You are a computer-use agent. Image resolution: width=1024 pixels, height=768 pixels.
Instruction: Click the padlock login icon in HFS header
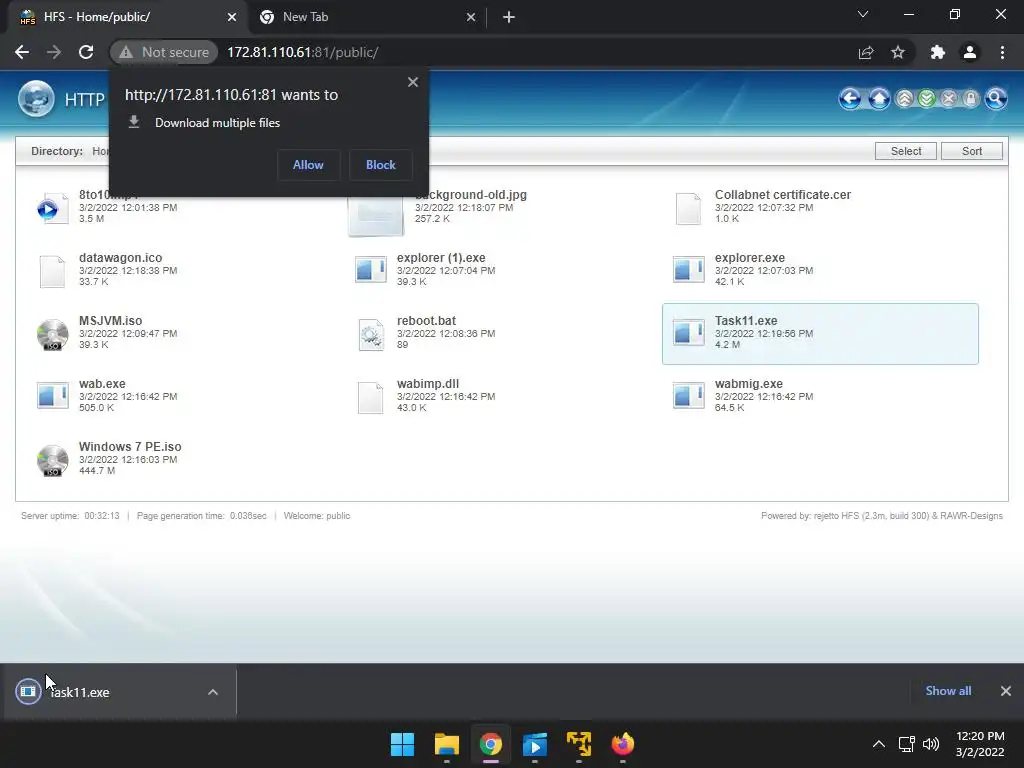[x=971, y=99]
